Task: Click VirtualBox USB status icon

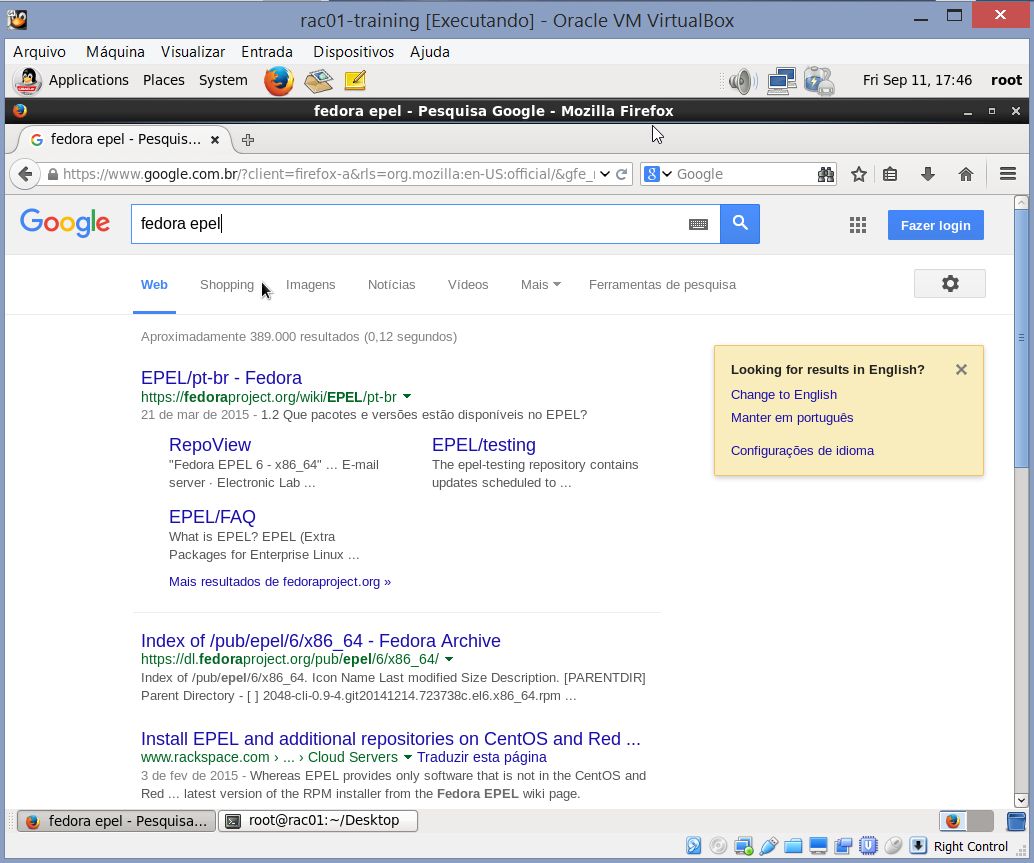Action: (x=768, y=846)
